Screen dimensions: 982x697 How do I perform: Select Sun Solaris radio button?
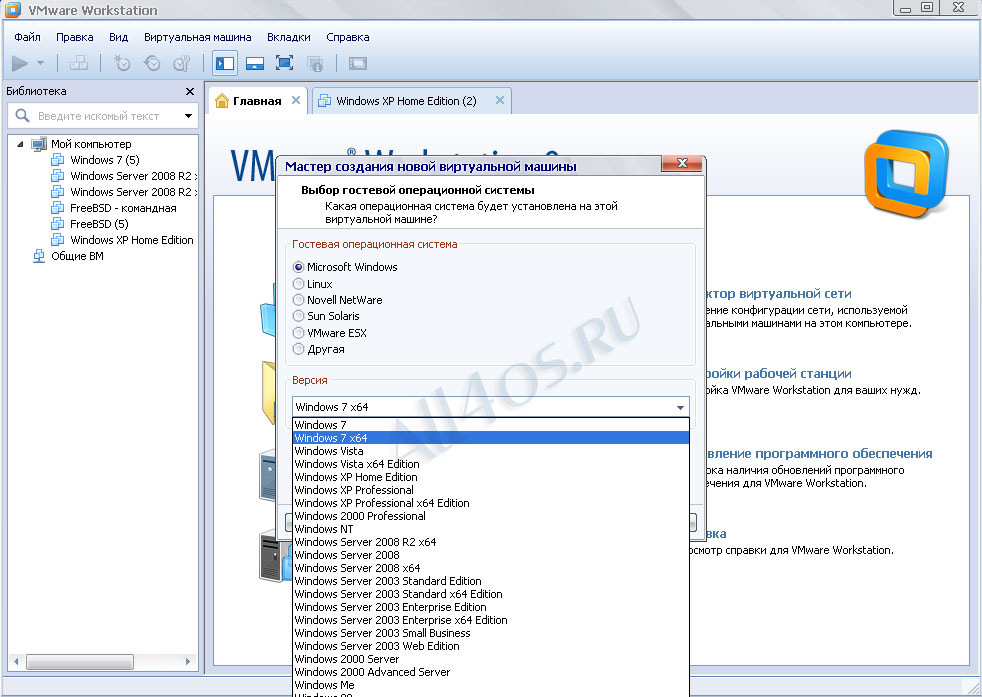coord(299,316)
